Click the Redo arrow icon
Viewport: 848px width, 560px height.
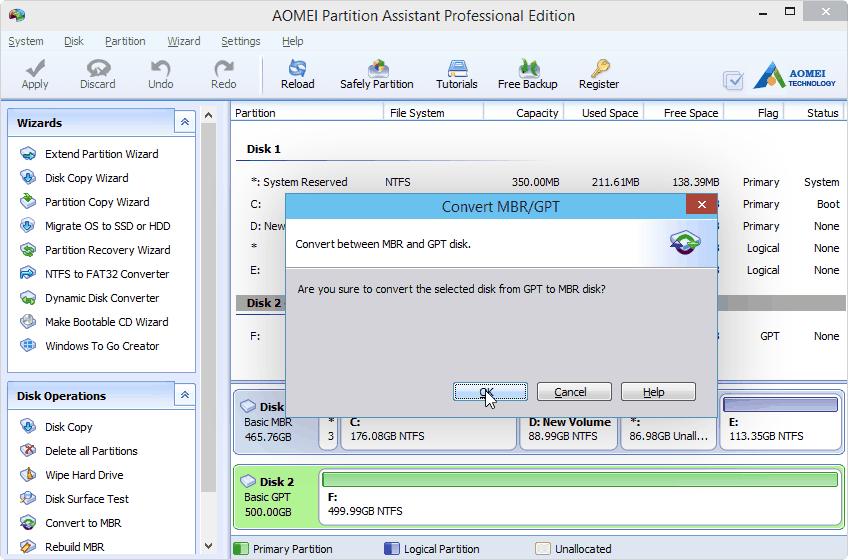point(223,68)
